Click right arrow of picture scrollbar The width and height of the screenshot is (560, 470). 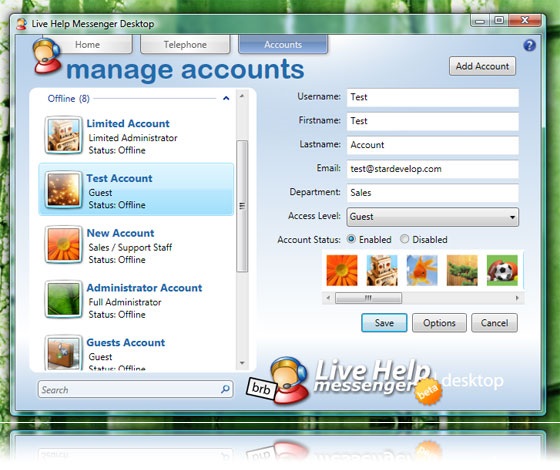(x=517, y=298)
